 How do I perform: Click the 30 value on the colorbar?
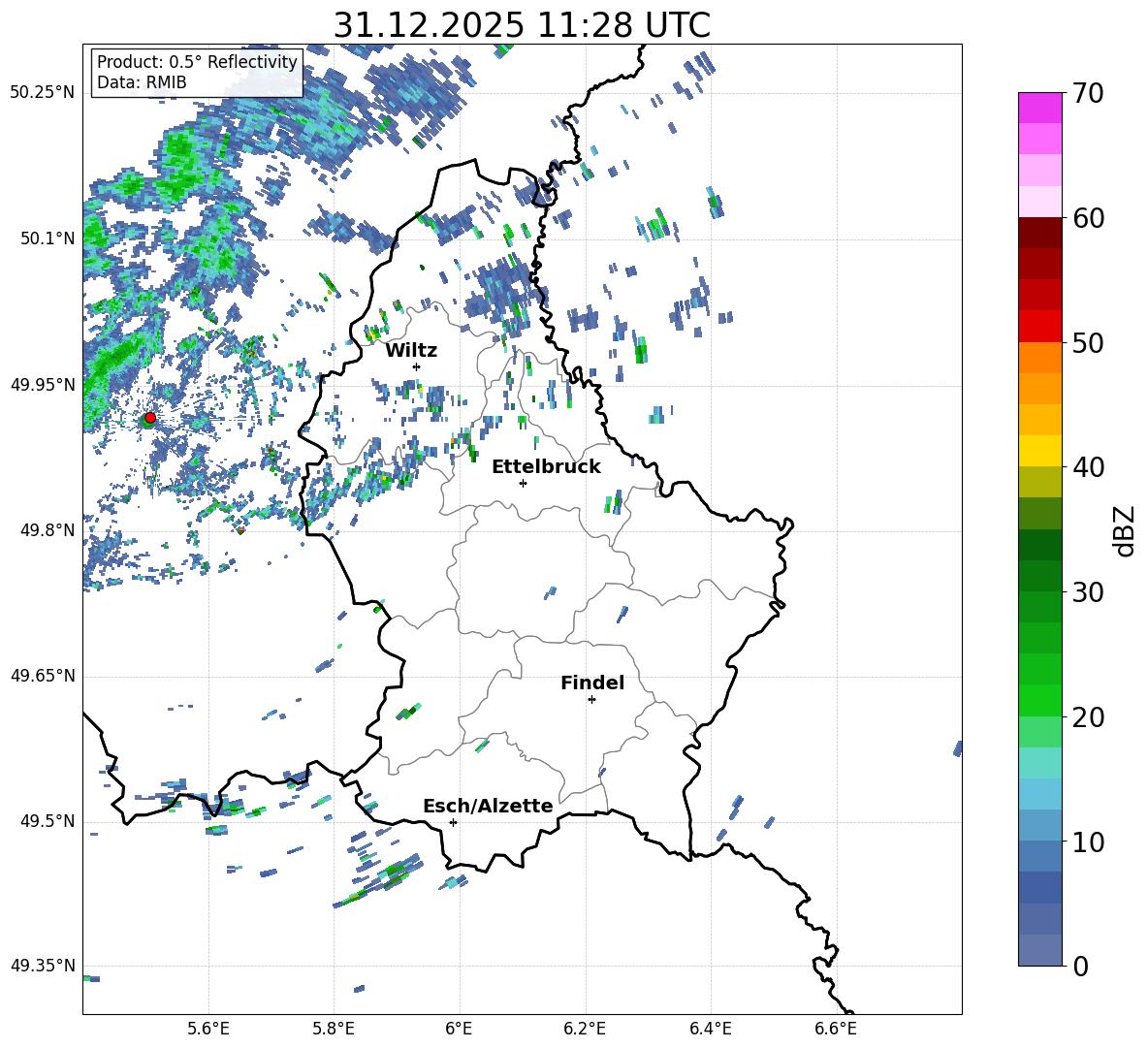(1088, 592)
